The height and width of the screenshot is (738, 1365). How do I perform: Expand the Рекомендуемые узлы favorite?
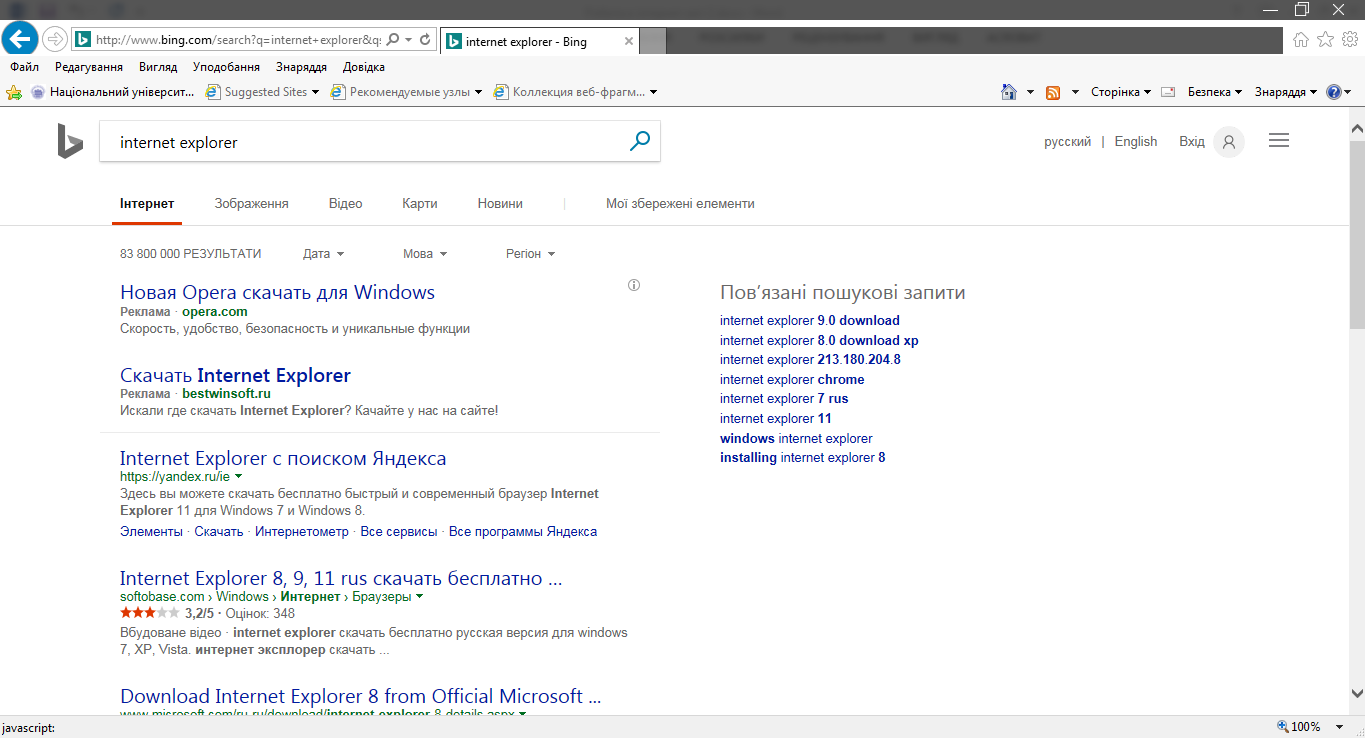[x=406, y=92]
